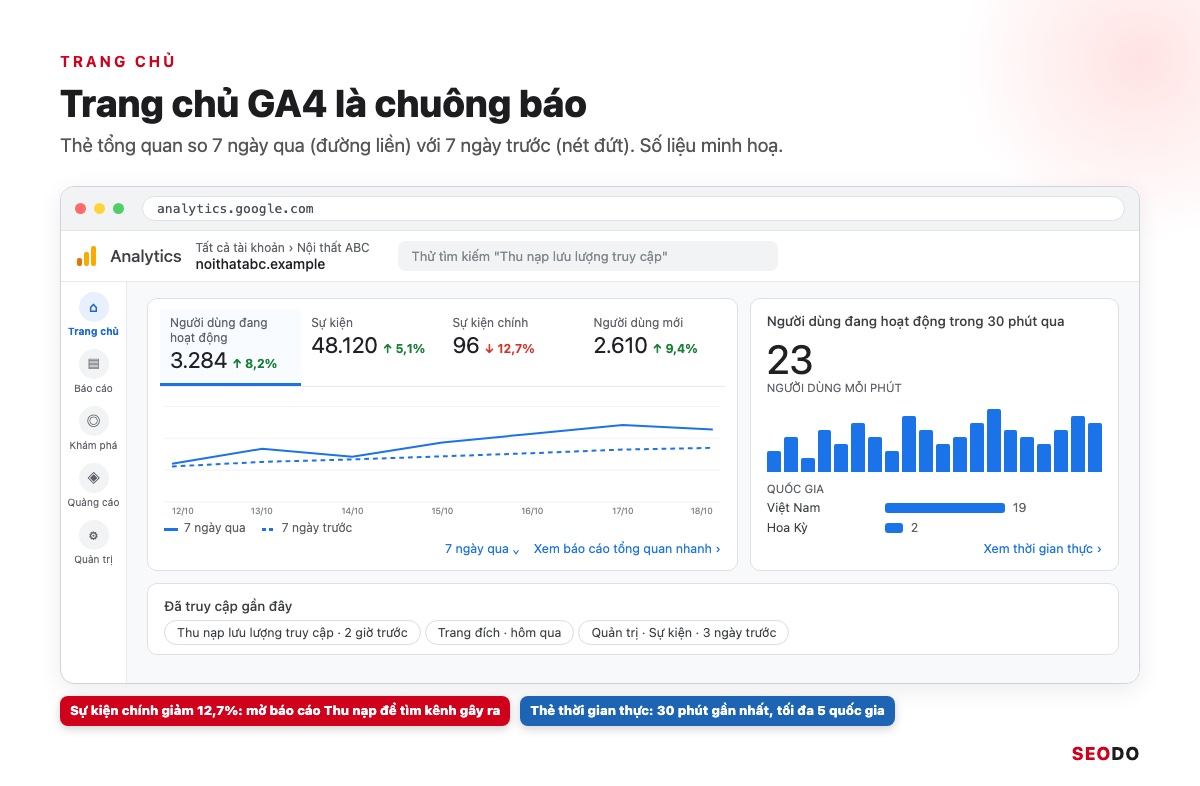Open the Quản trị admin gear icon
The image size is (1200, 786).
click(x=93, y=535)
